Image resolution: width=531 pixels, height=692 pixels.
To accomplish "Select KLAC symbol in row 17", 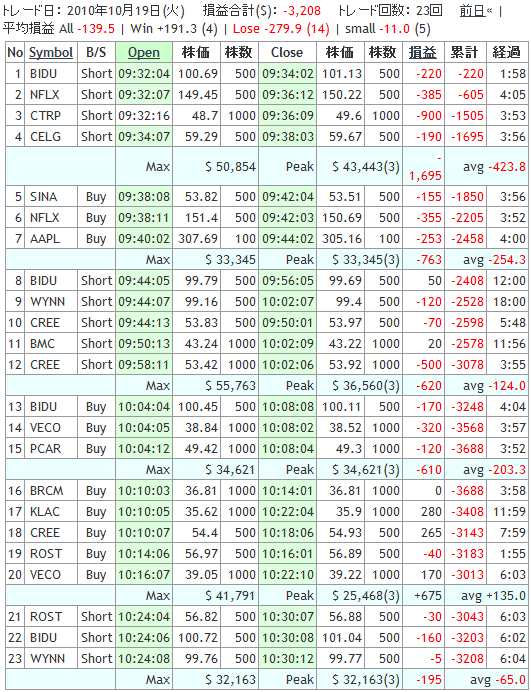I will pos(45,512).
